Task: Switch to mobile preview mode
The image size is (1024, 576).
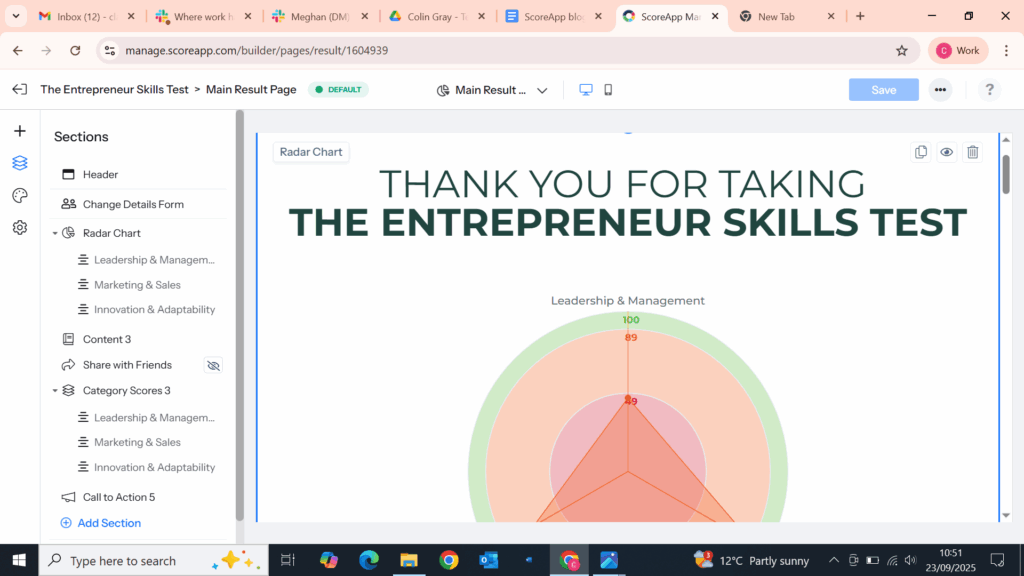Action: [x=610, y=89]
